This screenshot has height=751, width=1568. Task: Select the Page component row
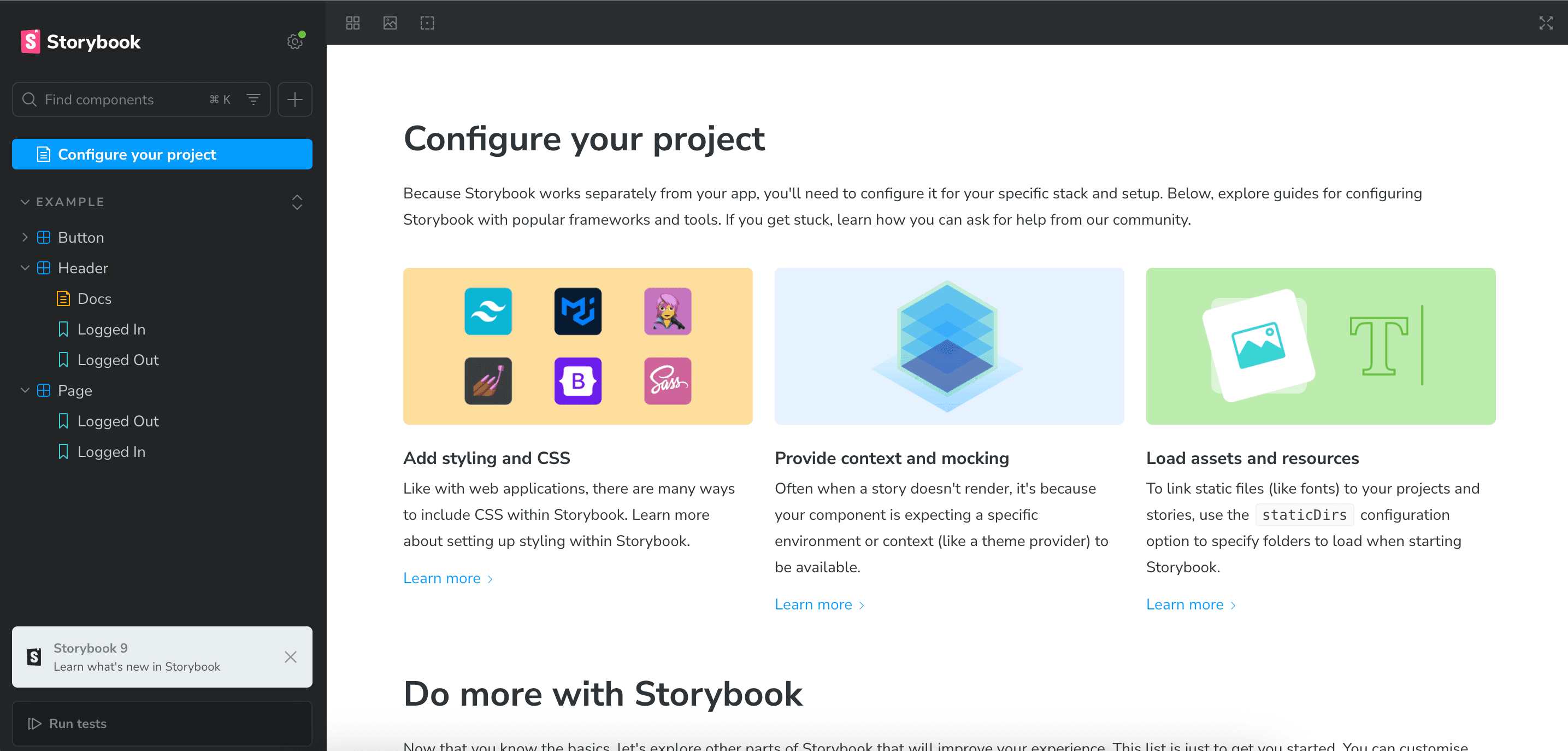[162, 390]
